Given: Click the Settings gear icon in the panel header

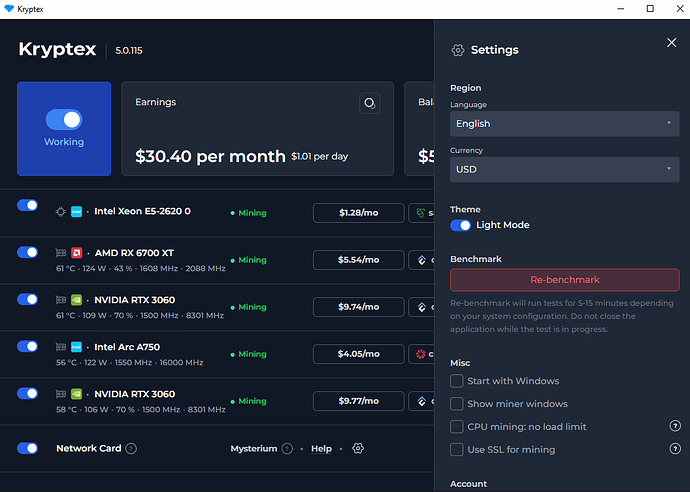Looking at the screenshot, I should 458,50.
